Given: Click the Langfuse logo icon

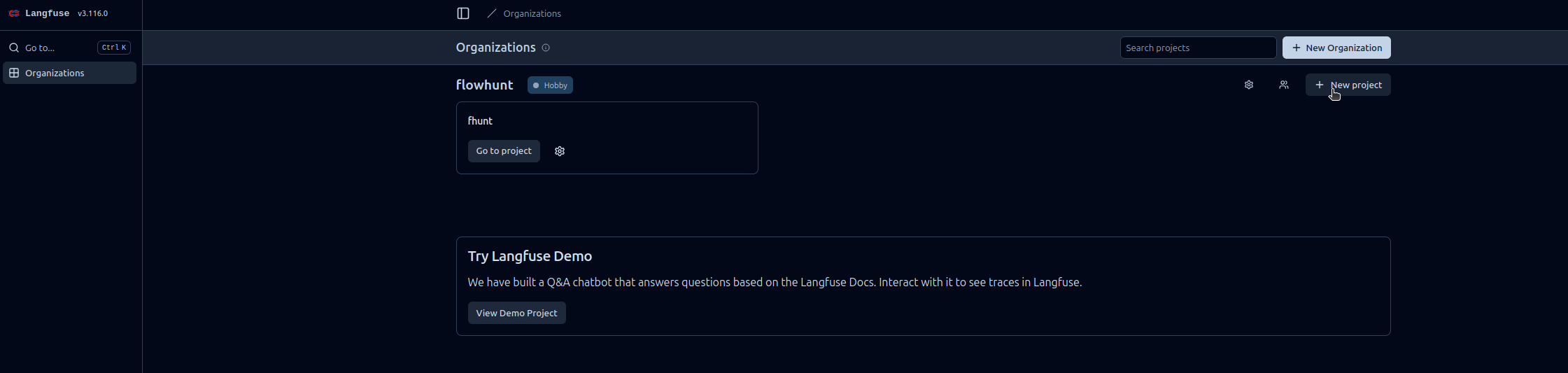Looking at the screenshot, I should [x=14, y=13].
